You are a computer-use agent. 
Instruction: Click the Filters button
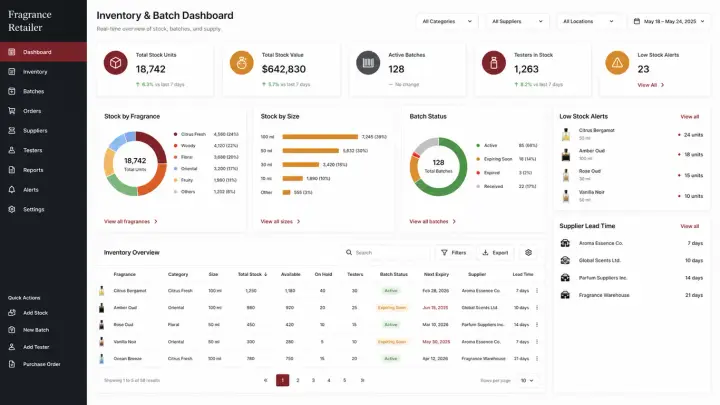click(x=454, y=253)
